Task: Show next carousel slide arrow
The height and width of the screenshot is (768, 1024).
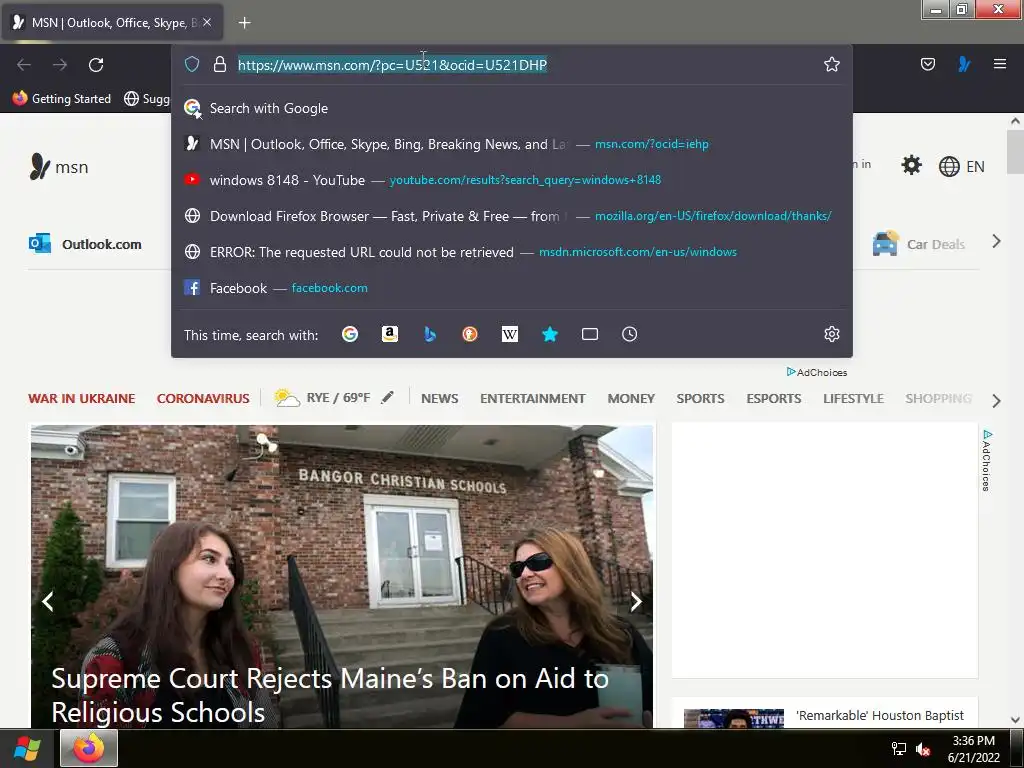Action: [x=636, y=601]
